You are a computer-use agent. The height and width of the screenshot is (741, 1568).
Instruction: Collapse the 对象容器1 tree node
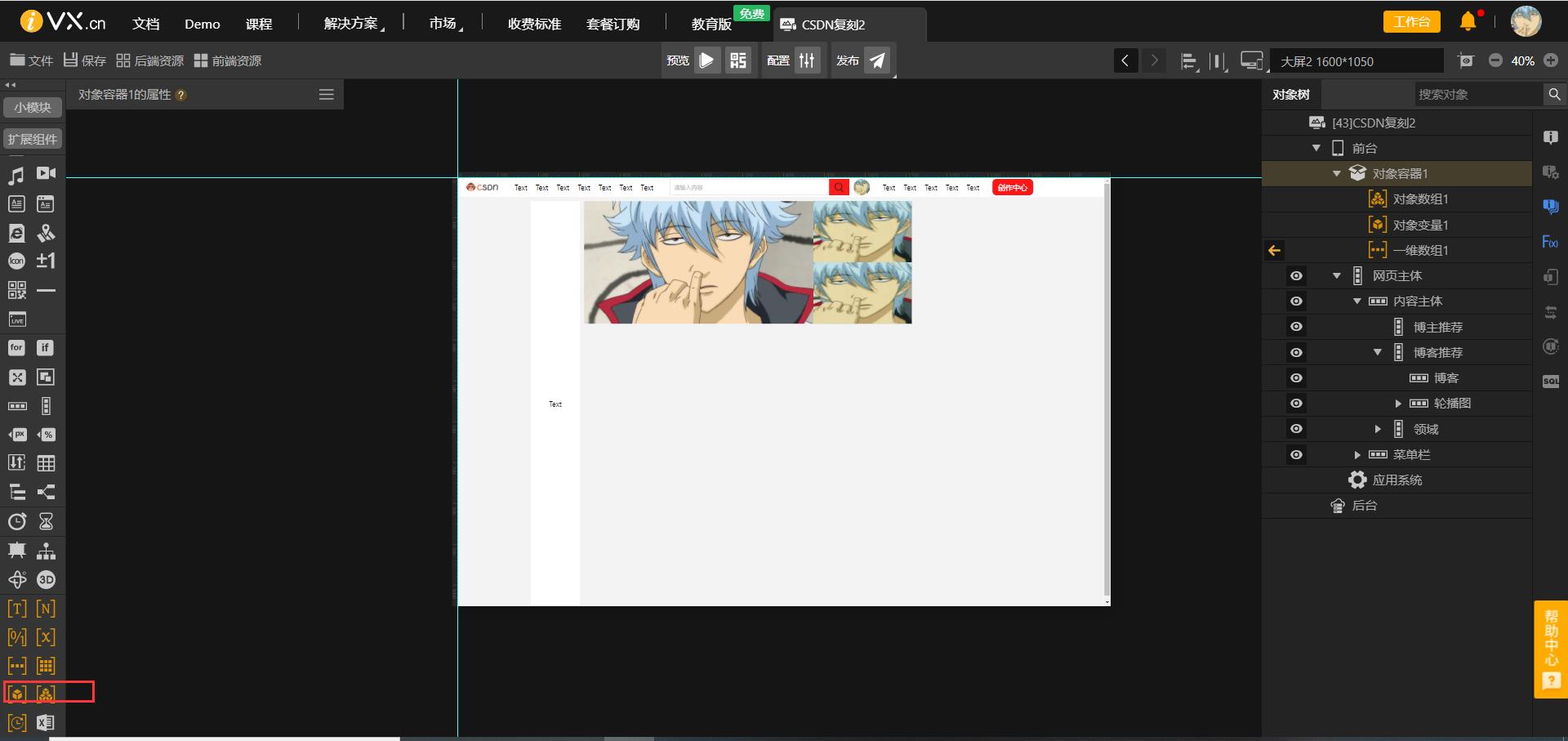coord(1337,173)
